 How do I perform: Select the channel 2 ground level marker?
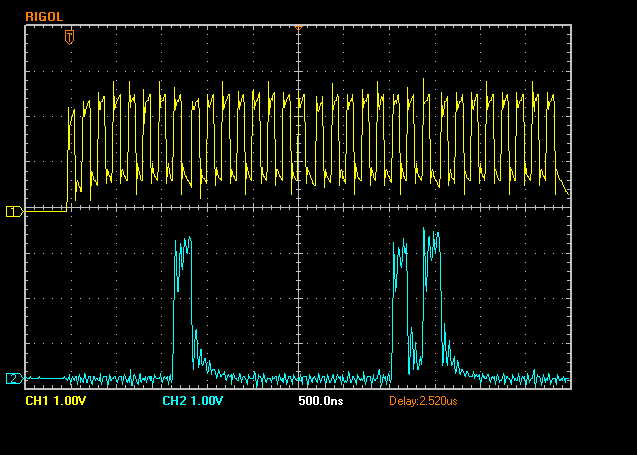point(14,379)
